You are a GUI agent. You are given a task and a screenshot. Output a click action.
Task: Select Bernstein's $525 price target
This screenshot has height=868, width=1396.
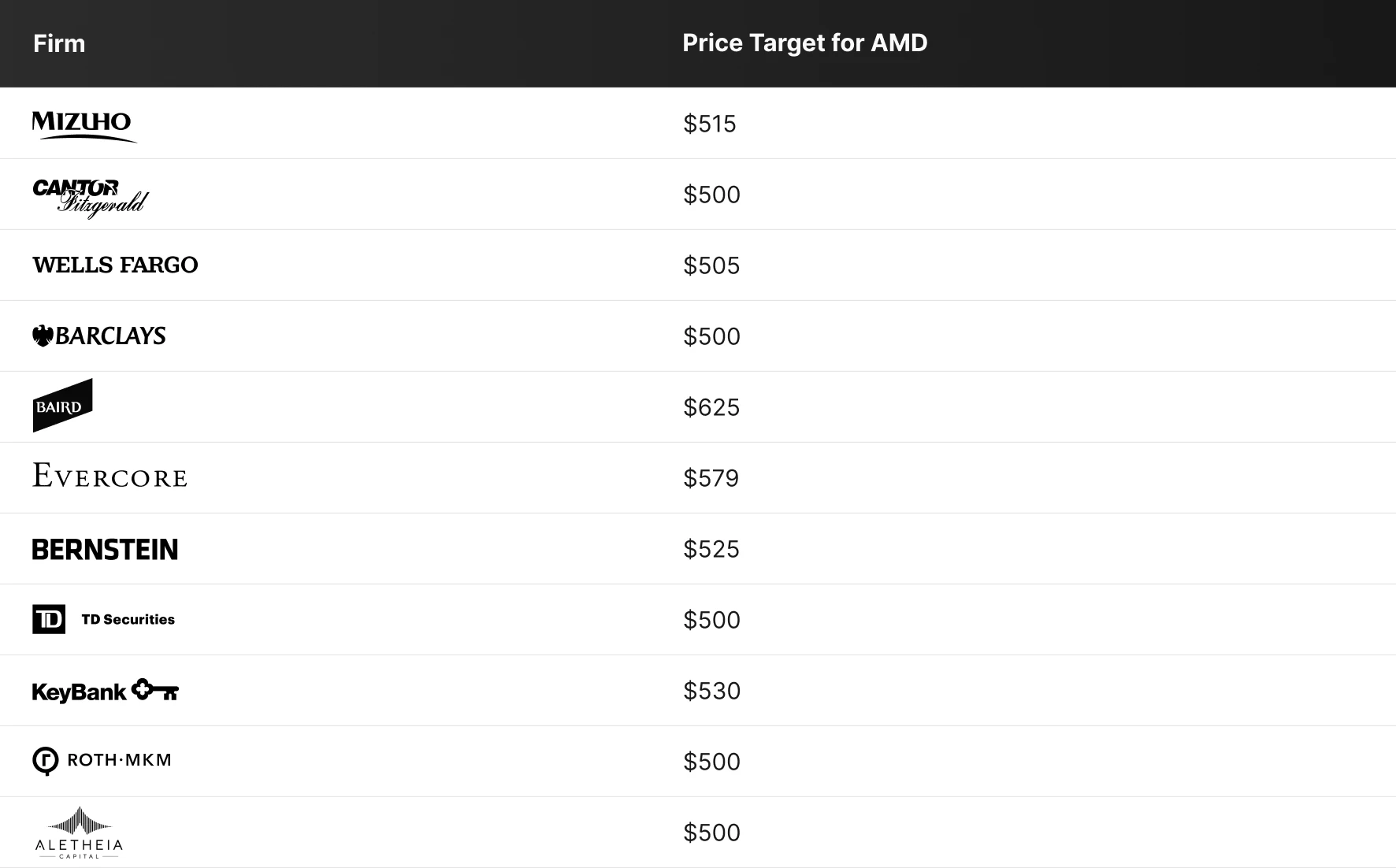[711, 549]
